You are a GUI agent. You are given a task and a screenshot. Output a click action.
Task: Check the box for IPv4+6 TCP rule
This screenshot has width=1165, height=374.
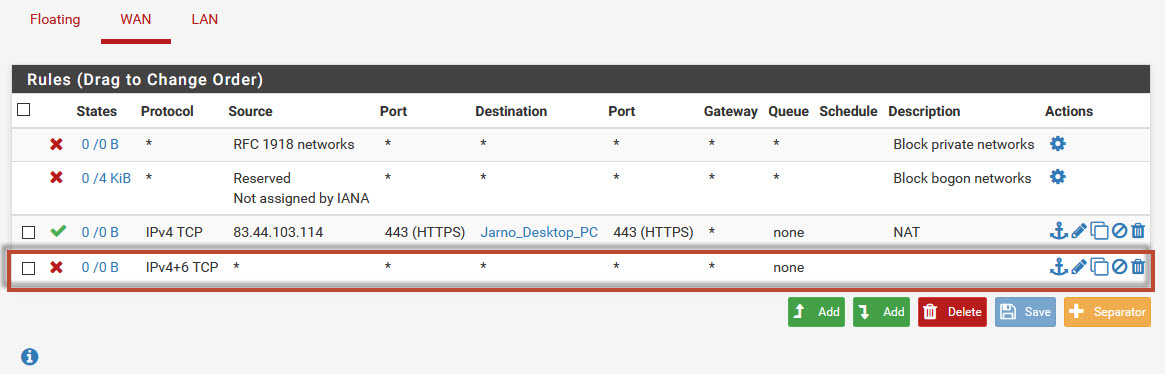click(x=28, y=268)
